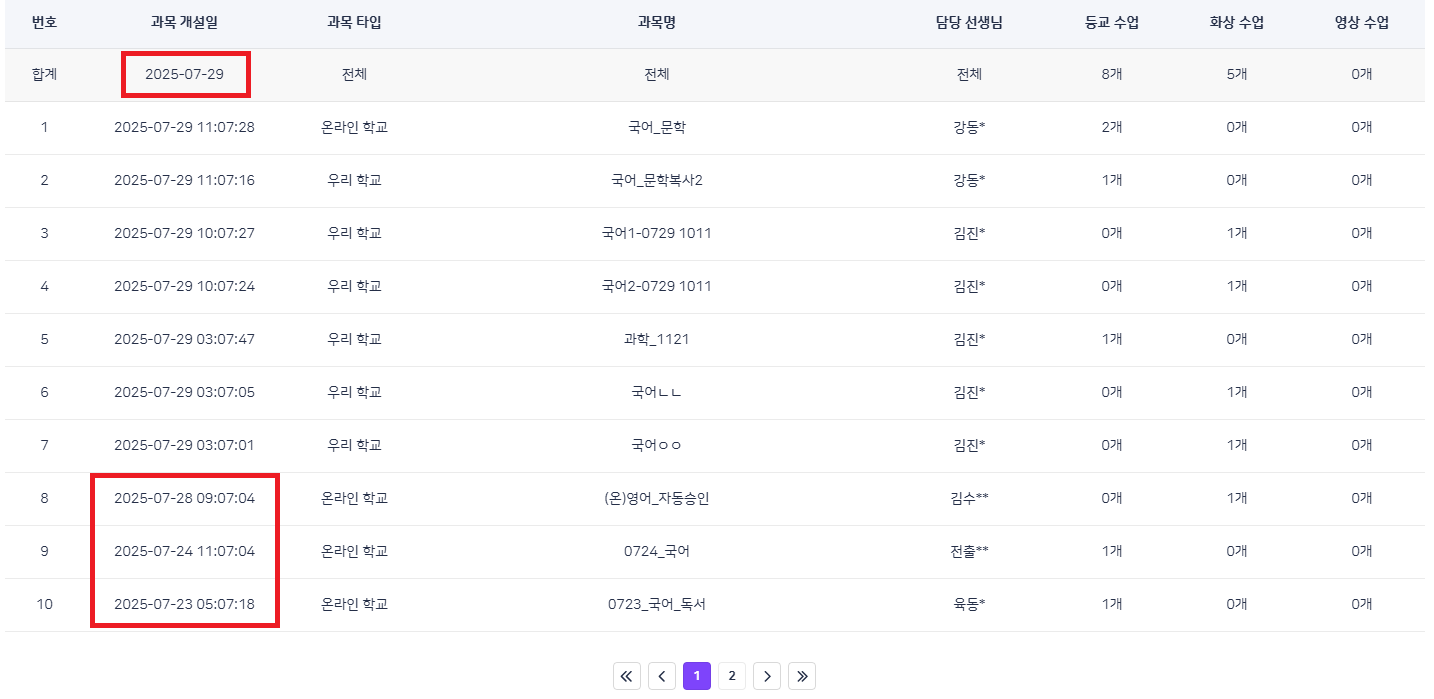This screenshot has height=699, width=1434.
Task: Click the summary date 2025-07-29 cell
Action: [184, 75]
